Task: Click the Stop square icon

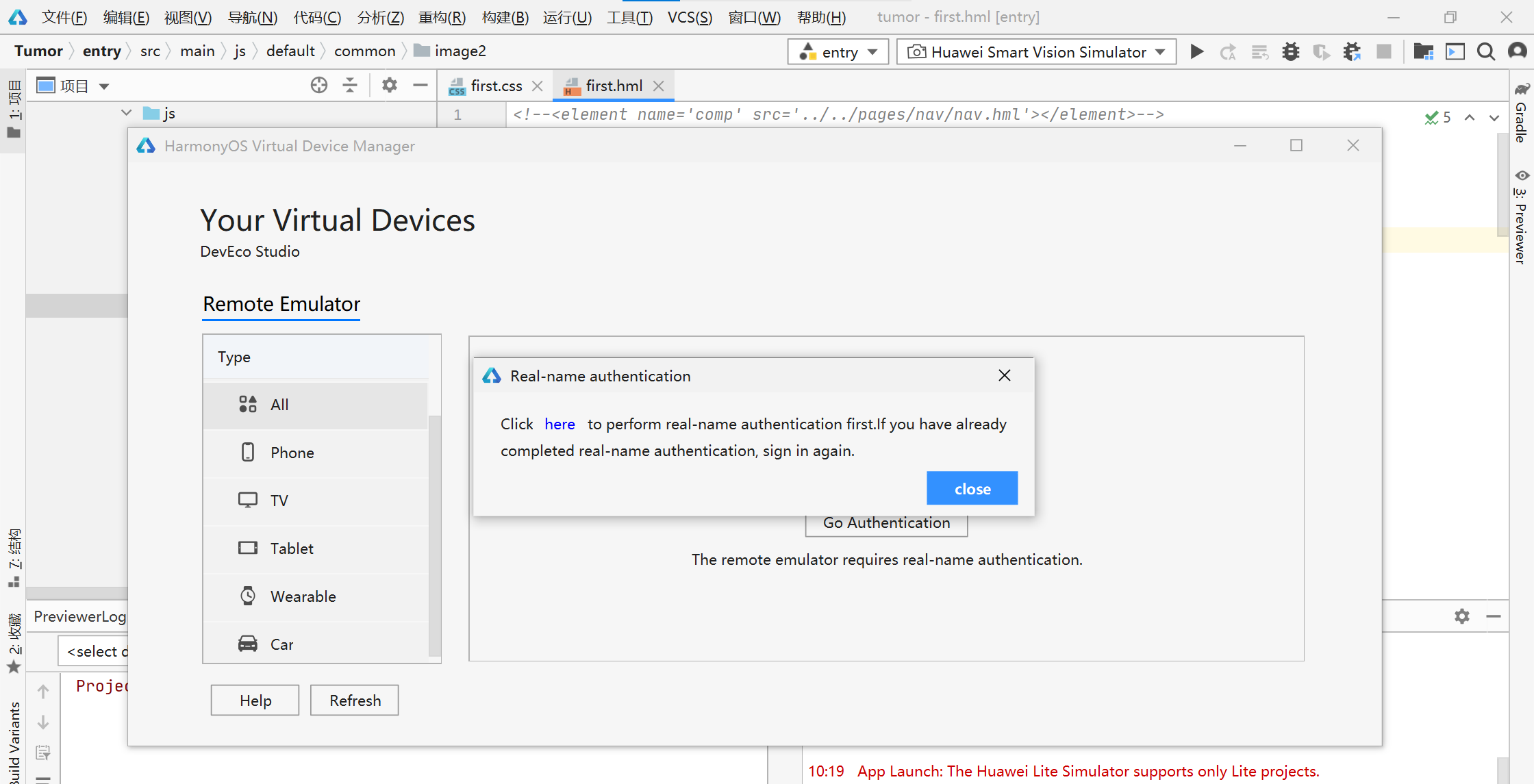Action: pyautogui.click(x=1383, y=51)
